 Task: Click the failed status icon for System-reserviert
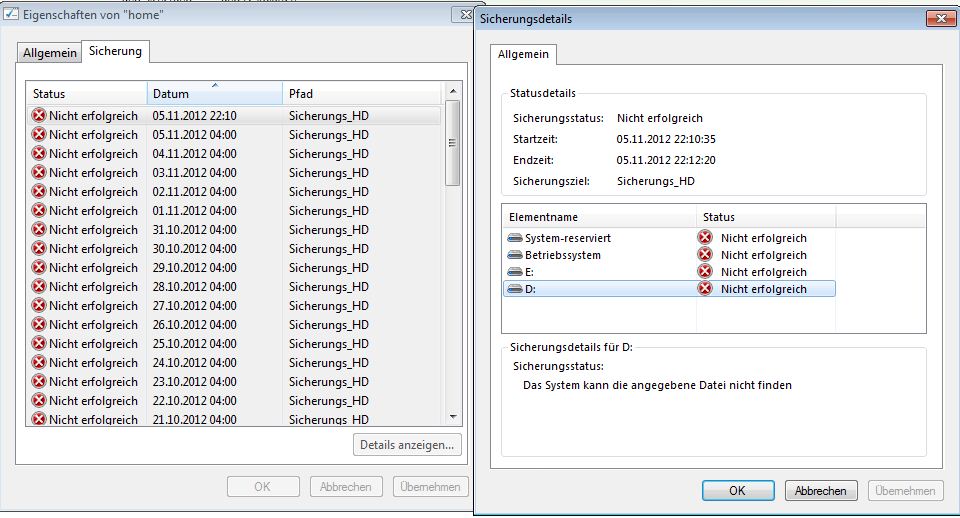[705, 238]
